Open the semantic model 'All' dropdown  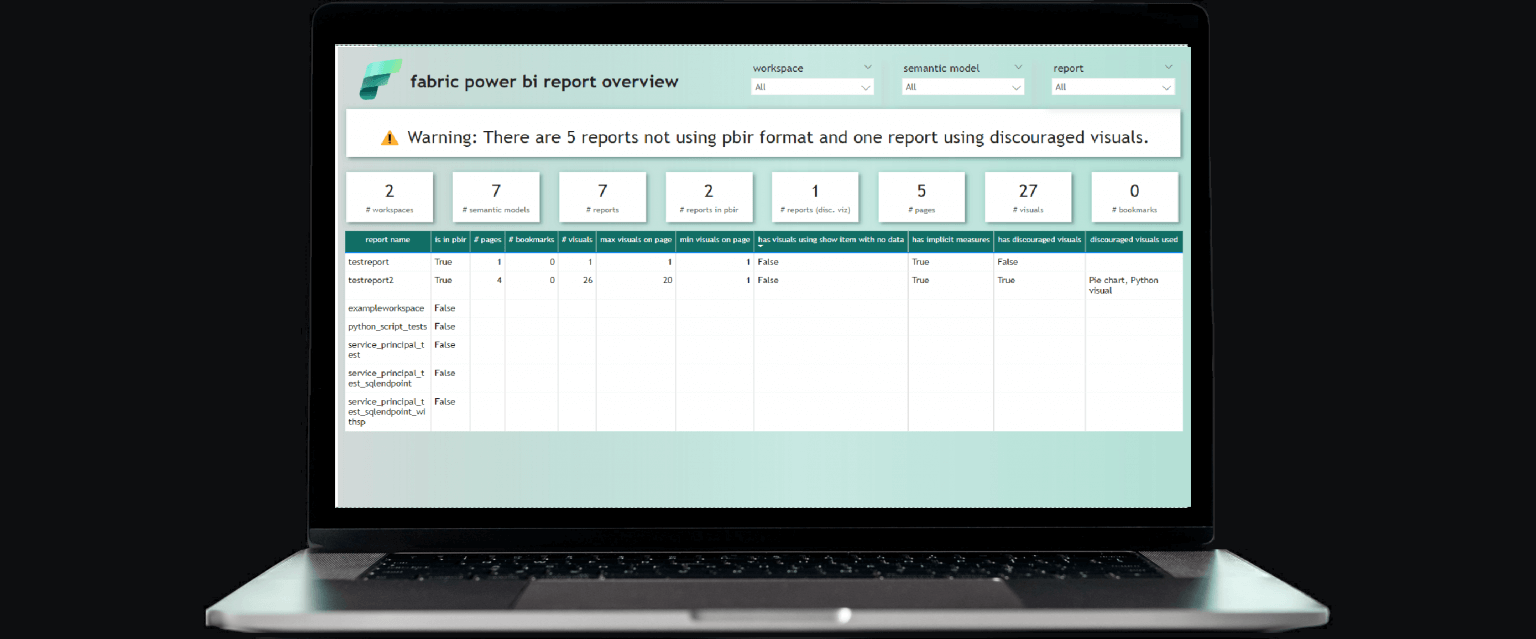tap(963, 87)
